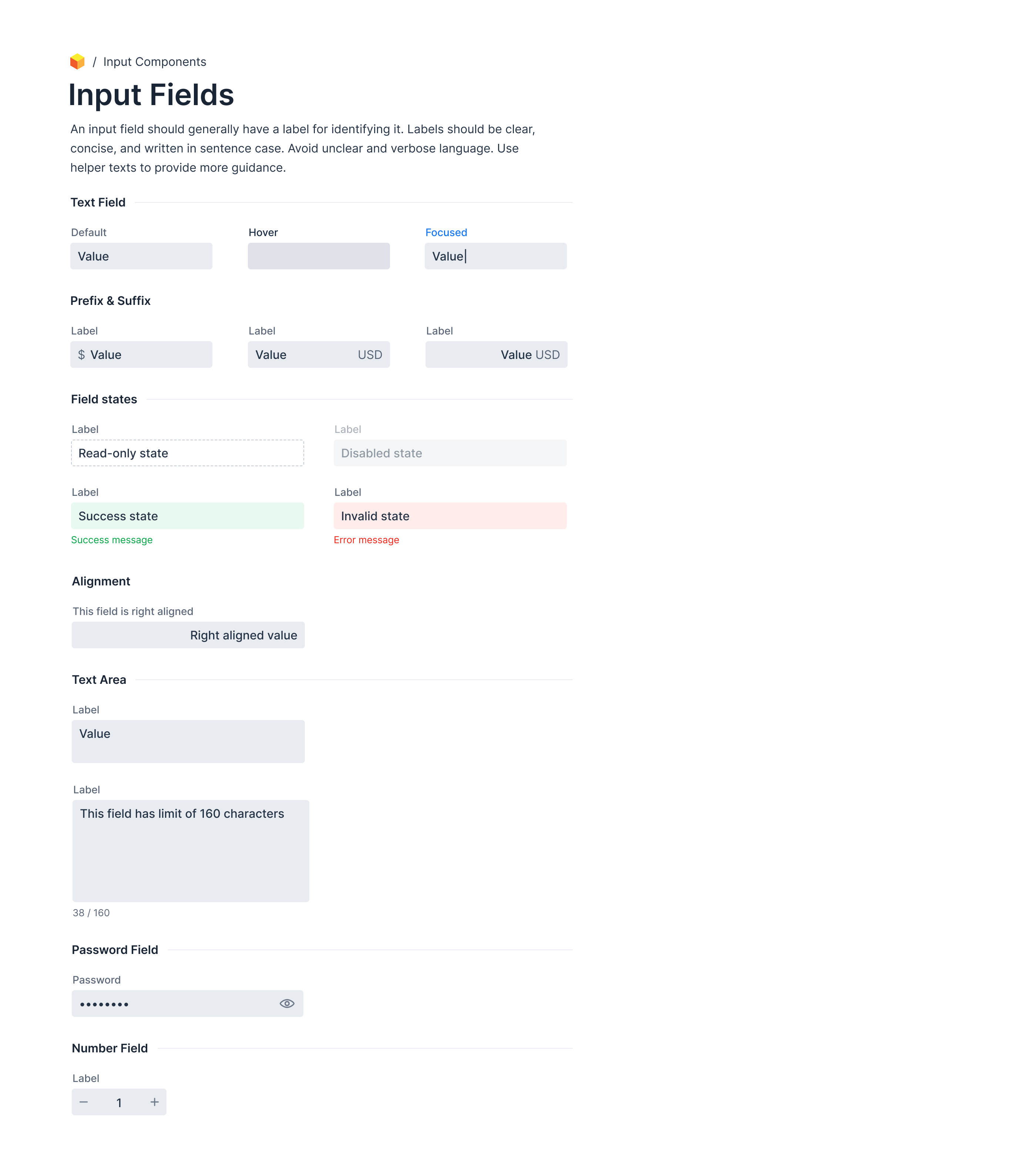Click the number field value 1
Screen dimensions: 1036x1173
point(119,1102)
